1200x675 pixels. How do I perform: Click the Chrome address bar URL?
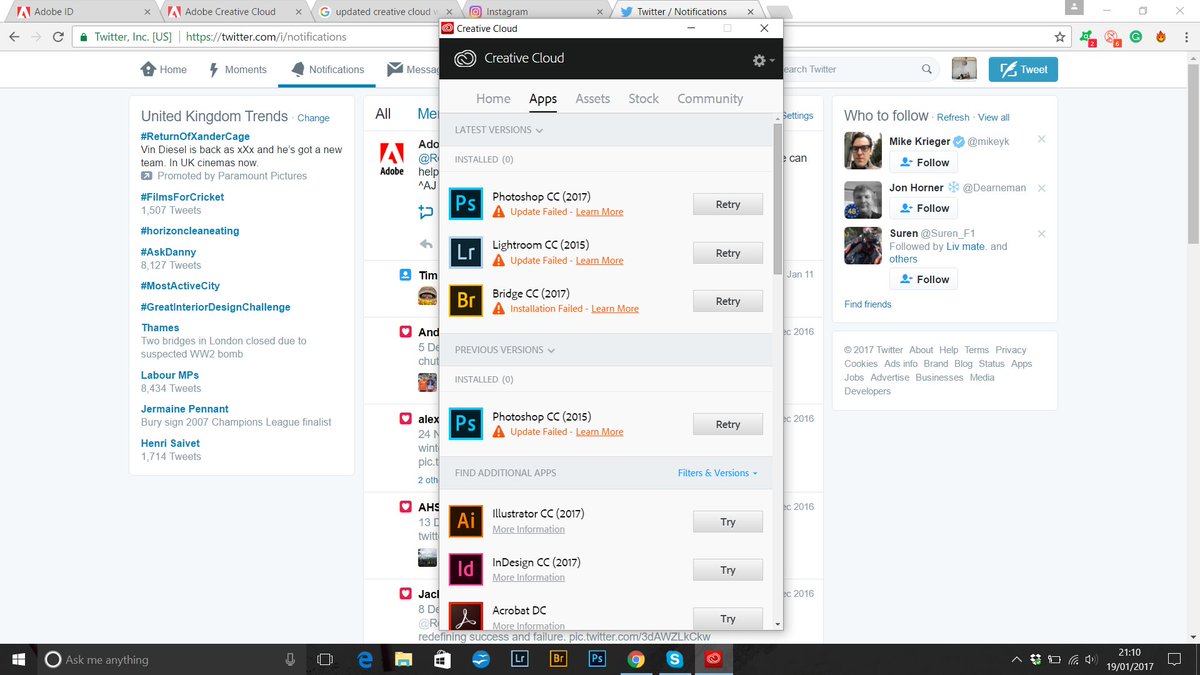coord(266,37)
